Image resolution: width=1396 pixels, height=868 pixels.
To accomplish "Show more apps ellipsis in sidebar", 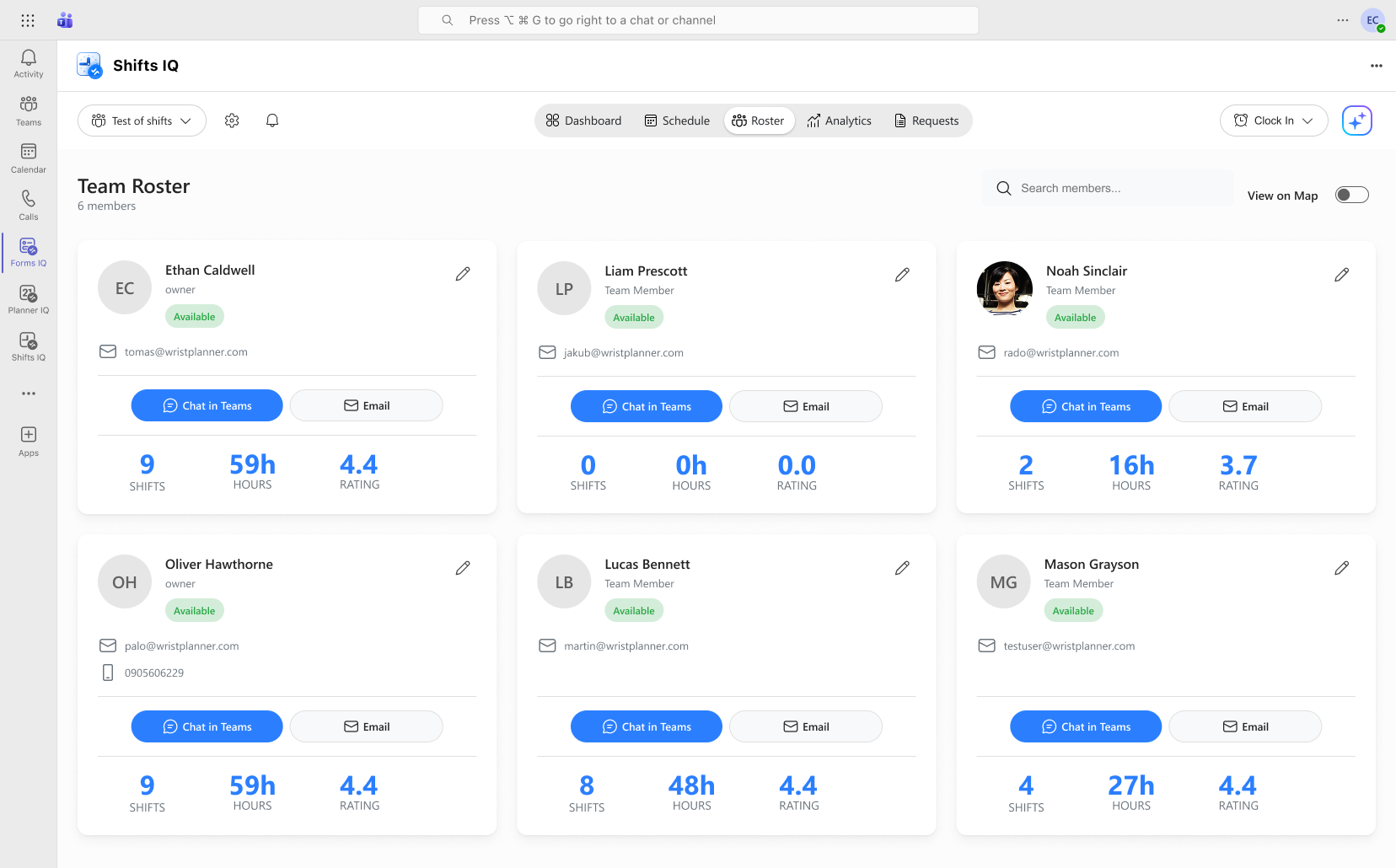I will tap(29, 394).
